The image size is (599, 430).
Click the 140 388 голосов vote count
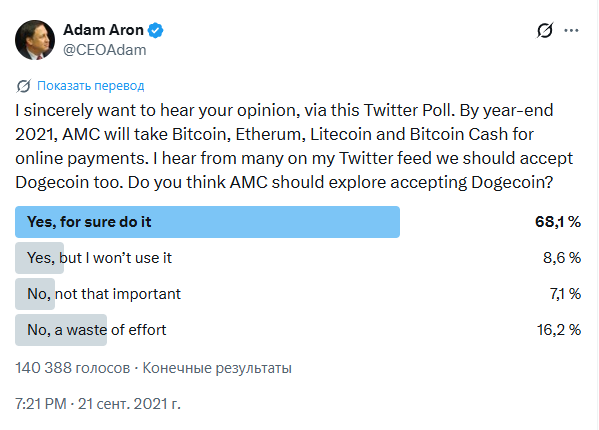[73, 368]
